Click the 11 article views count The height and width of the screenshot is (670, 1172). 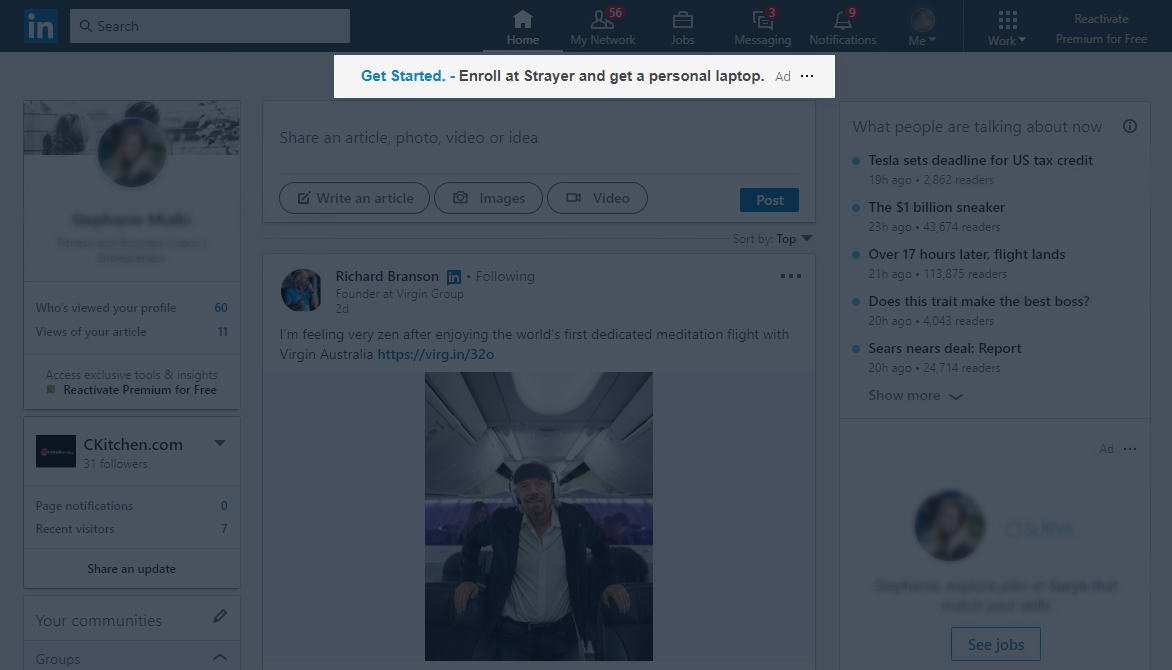(223, 331)
